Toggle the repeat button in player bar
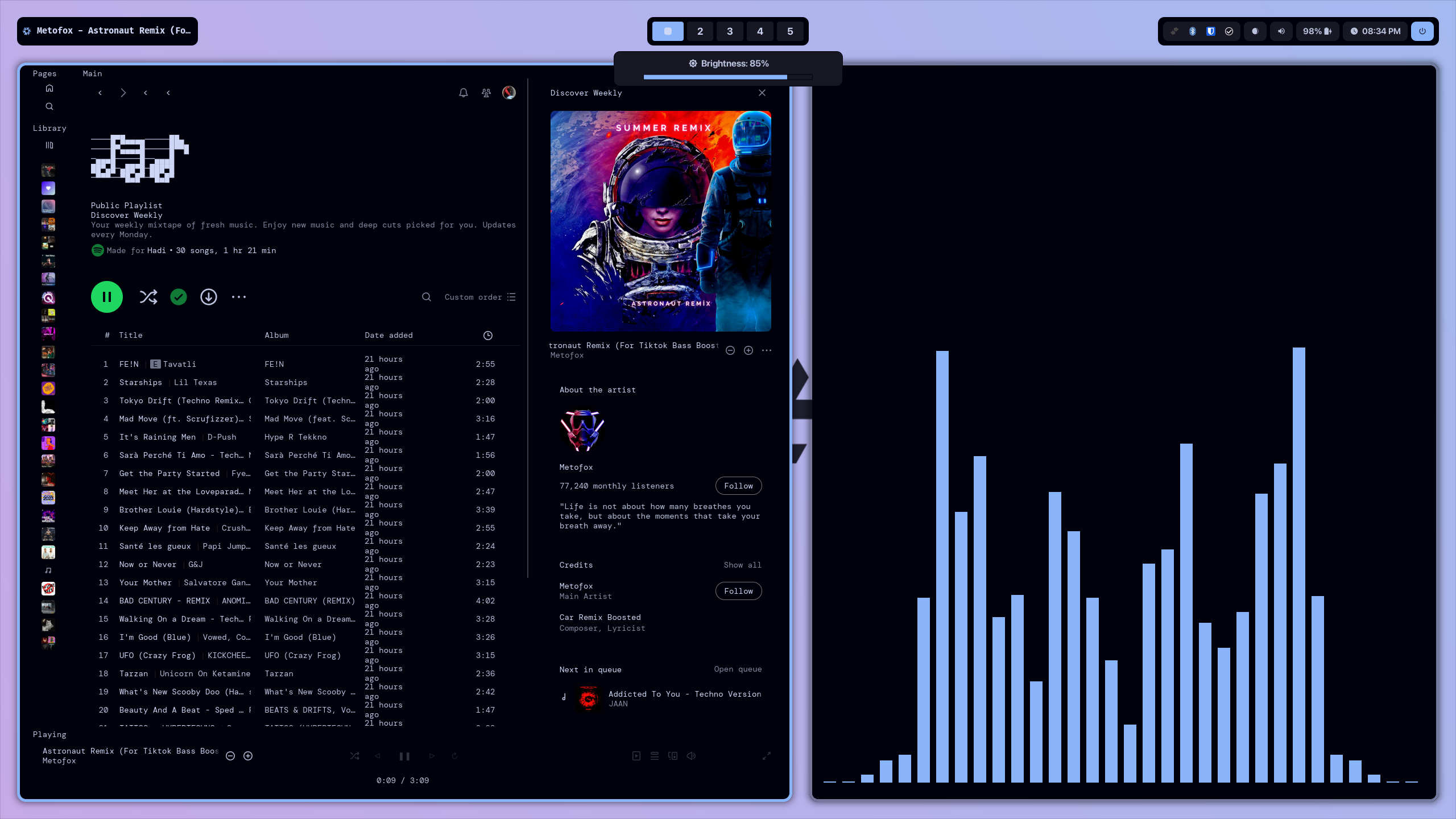1456x819 pixels. coord(454,756)
